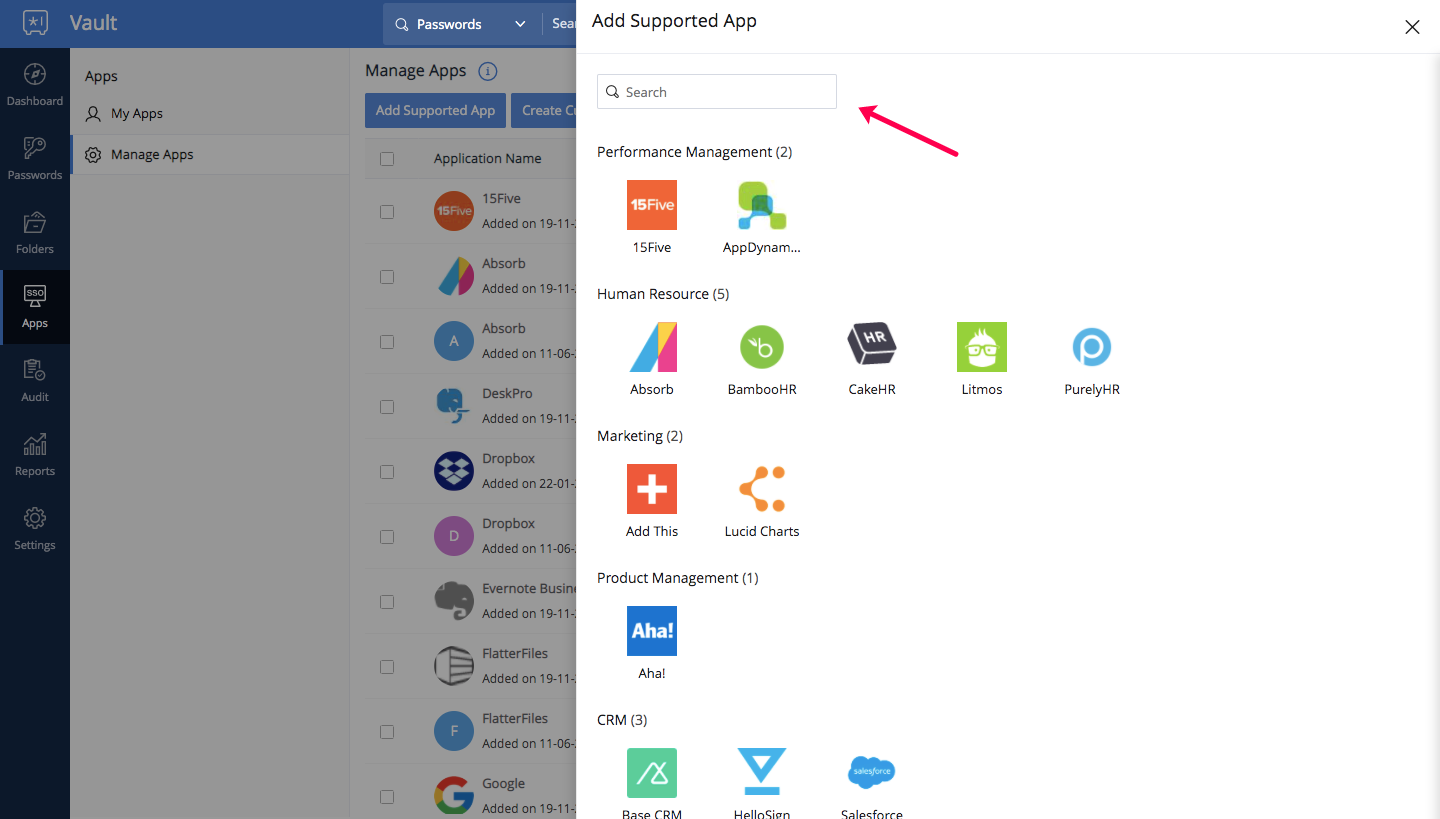
Task: Open the Apps section in sidebar
Action: point(35,307)
